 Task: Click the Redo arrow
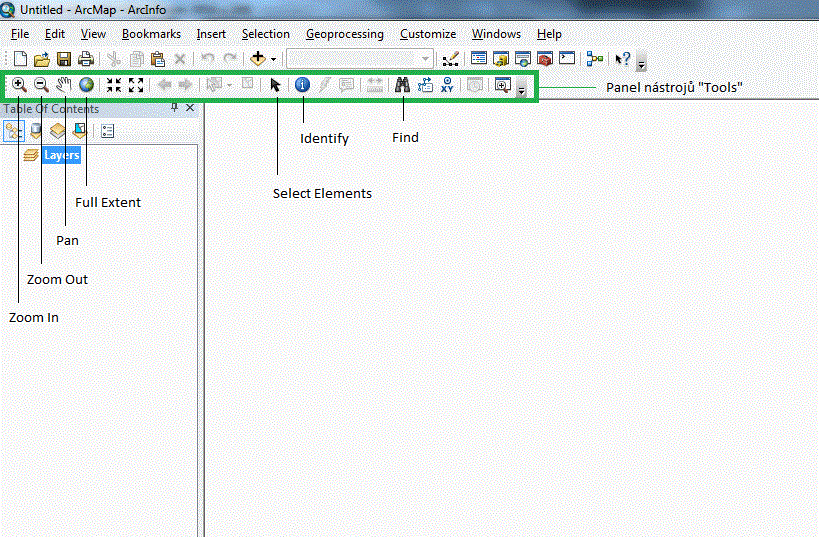tap(230, 59)
